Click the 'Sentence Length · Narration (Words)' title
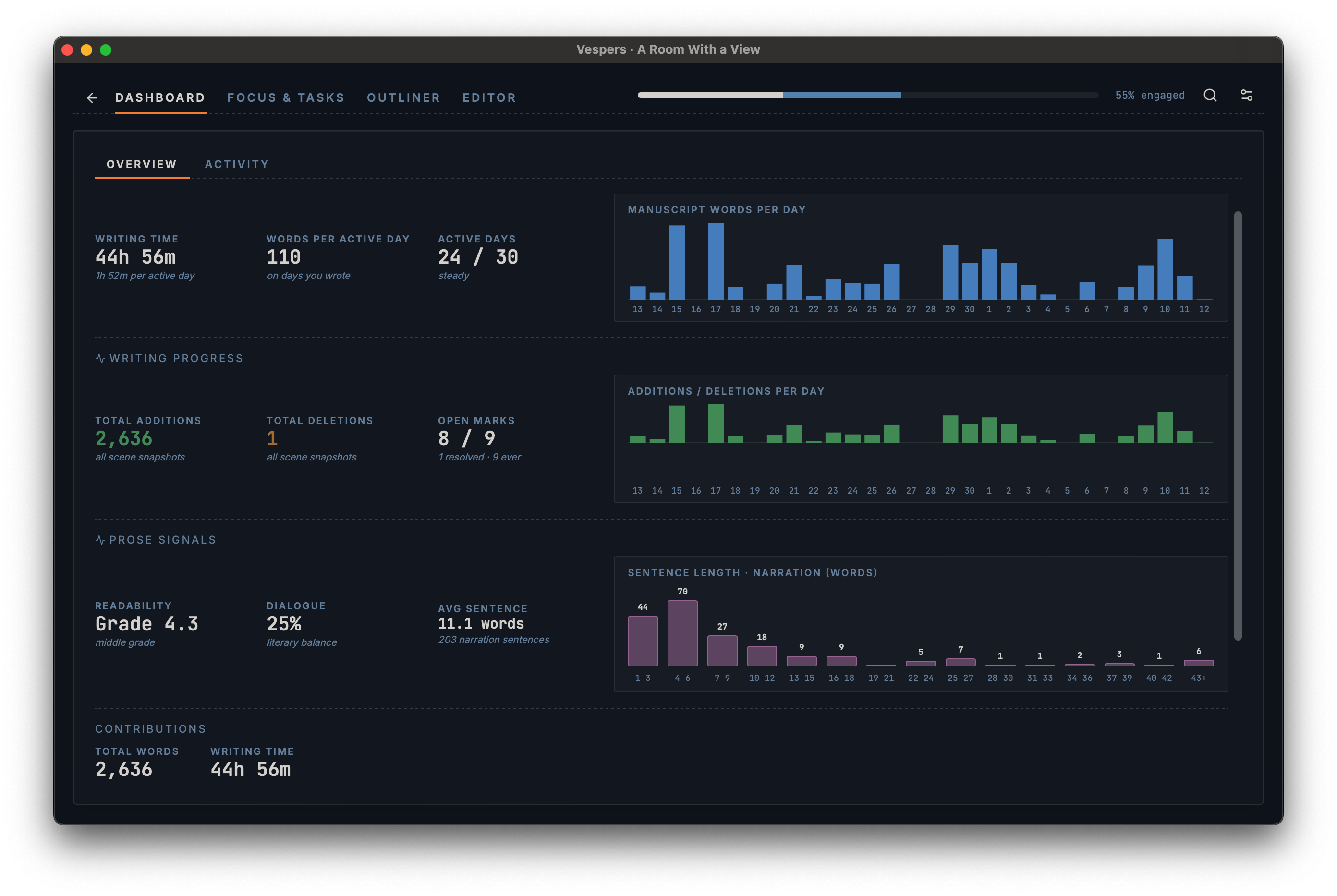 (753, 572)
